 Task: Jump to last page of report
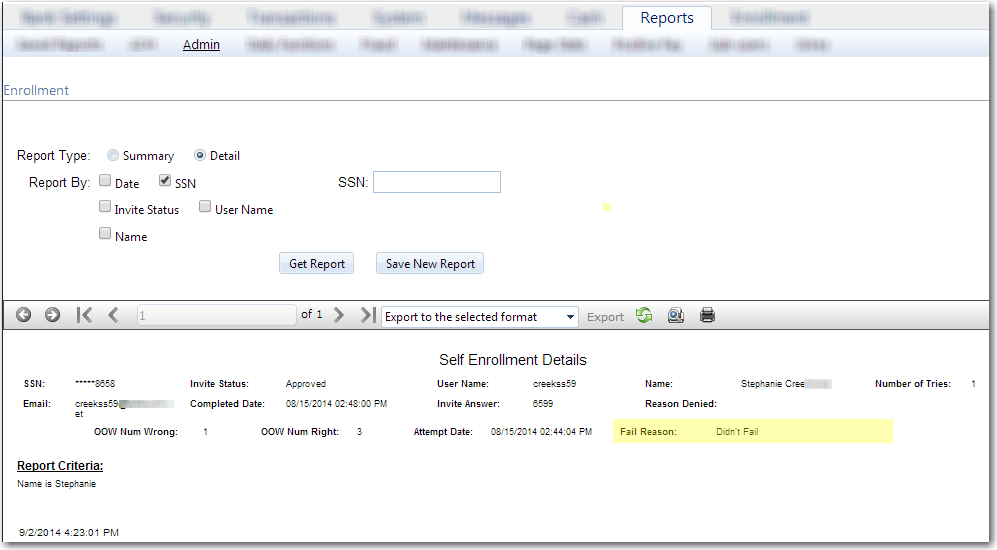(367, 315)
